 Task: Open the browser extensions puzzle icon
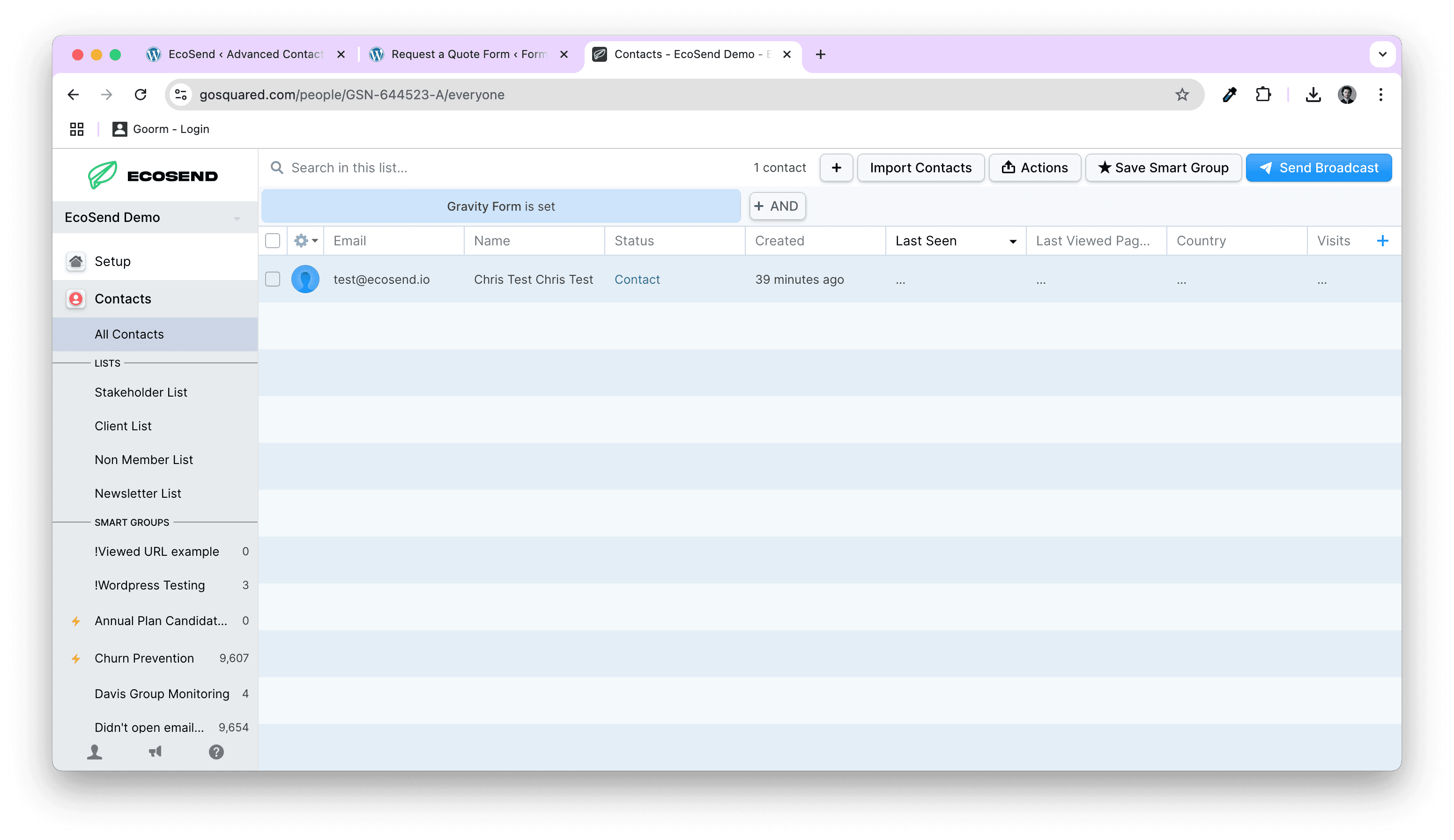[x=1263, y=95]
